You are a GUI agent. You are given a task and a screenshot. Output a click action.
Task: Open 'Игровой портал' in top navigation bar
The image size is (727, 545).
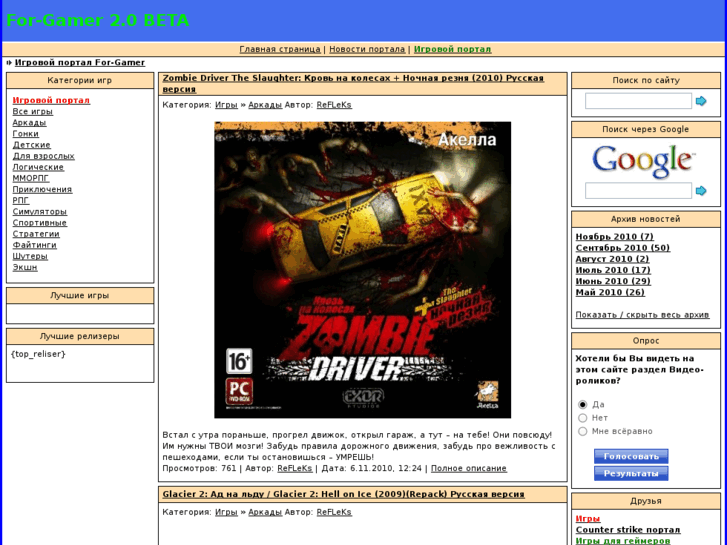pos(452,49)
